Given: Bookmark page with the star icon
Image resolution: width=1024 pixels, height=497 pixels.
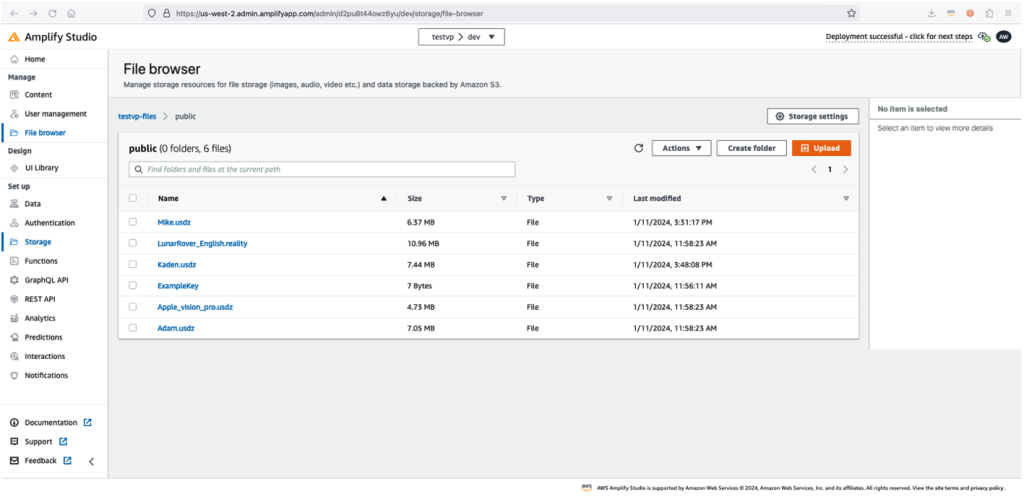Looking at the screenshot, I should coord(852,13).
